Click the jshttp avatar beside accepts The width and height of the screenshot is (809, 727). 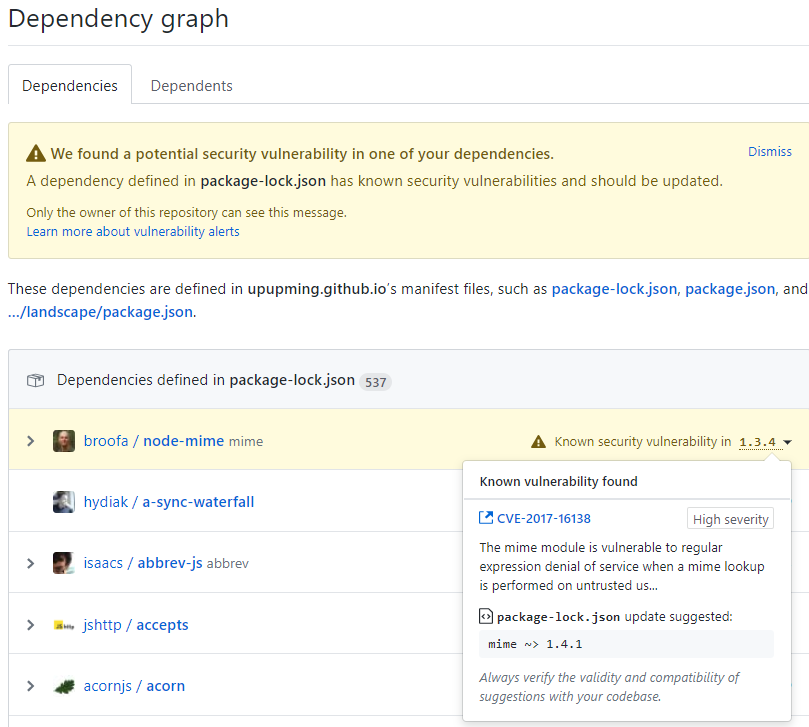point(63,624)
